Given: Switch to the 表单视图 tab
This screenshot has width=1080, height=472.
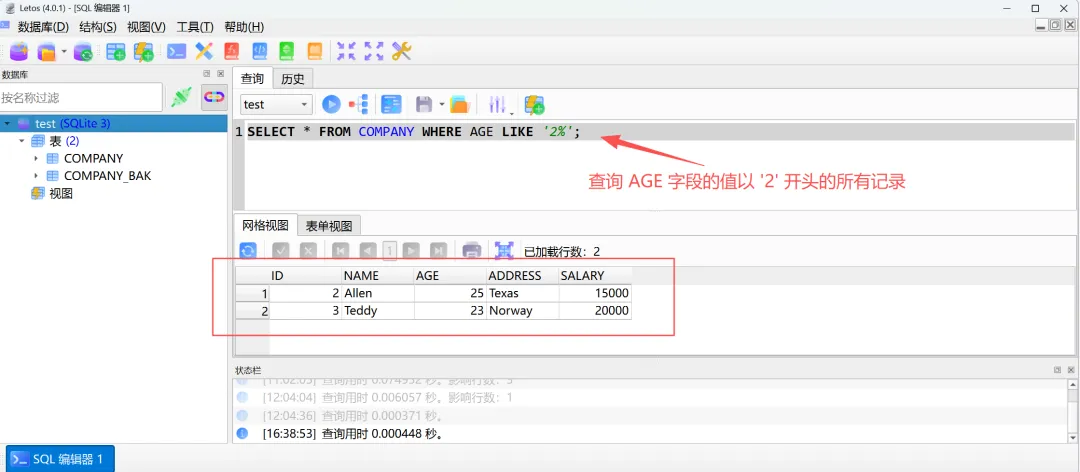Looking at the screenshot, I should coord(329,225).
